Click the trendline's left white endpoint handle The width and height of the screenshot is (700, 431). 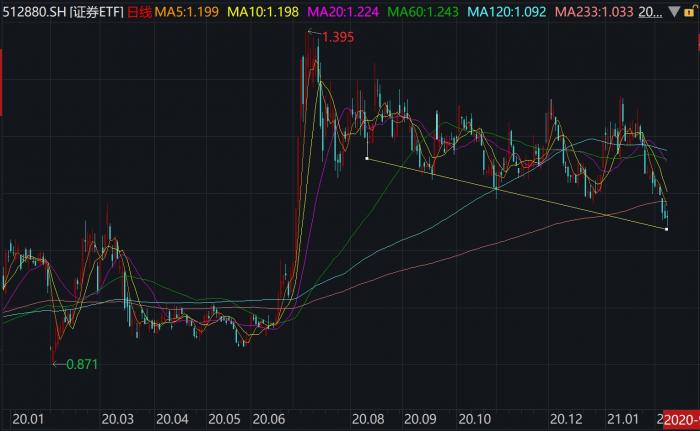[367, 158]
